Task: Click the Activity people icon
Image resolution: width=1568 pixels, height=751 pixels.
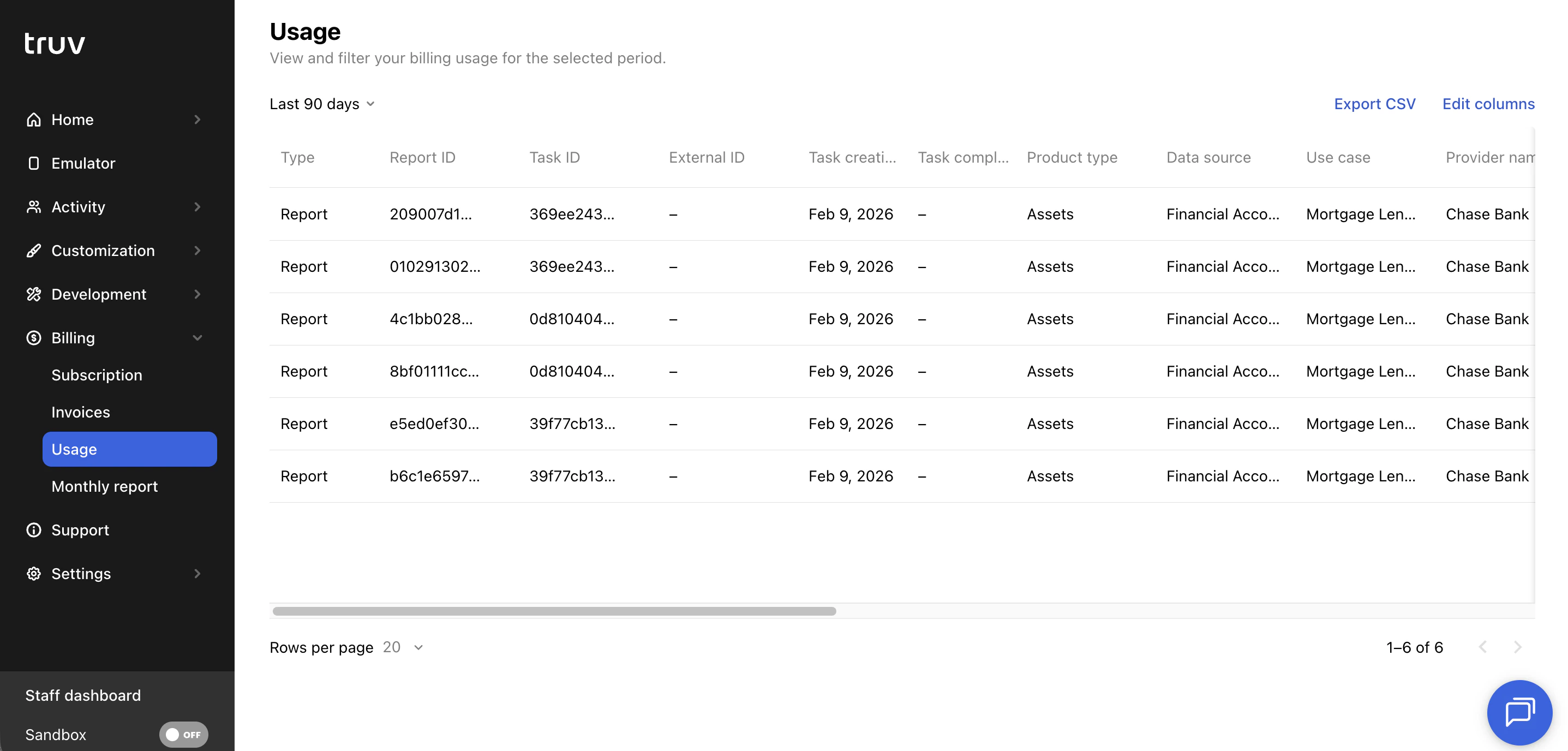Action: 34,206
